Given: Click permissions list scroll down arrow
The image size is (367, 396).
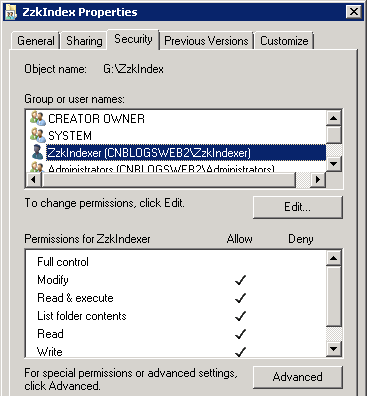Looking at the screenshot, I should 334,349.
